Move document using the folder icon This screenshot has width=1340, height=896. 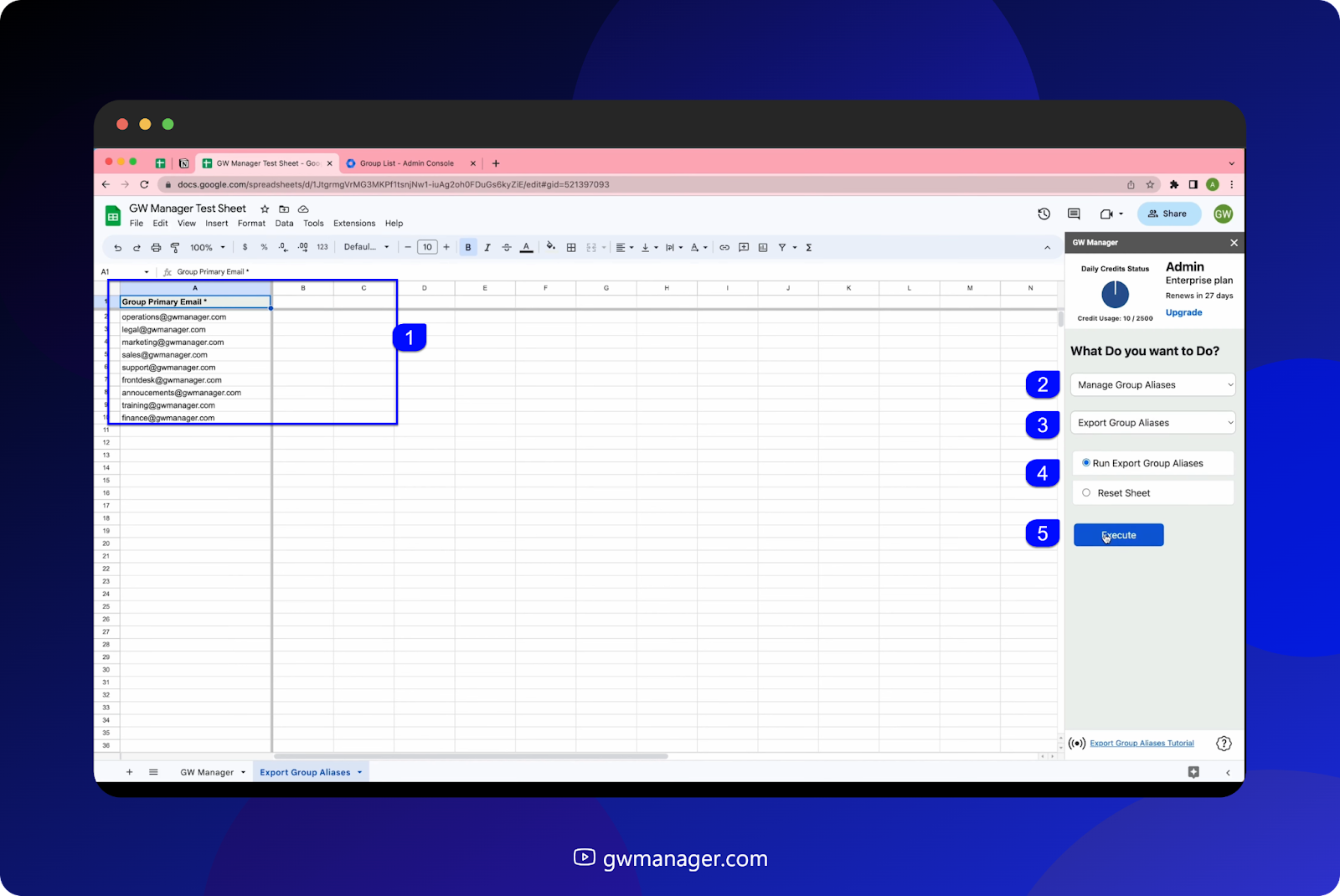point(284,209)
